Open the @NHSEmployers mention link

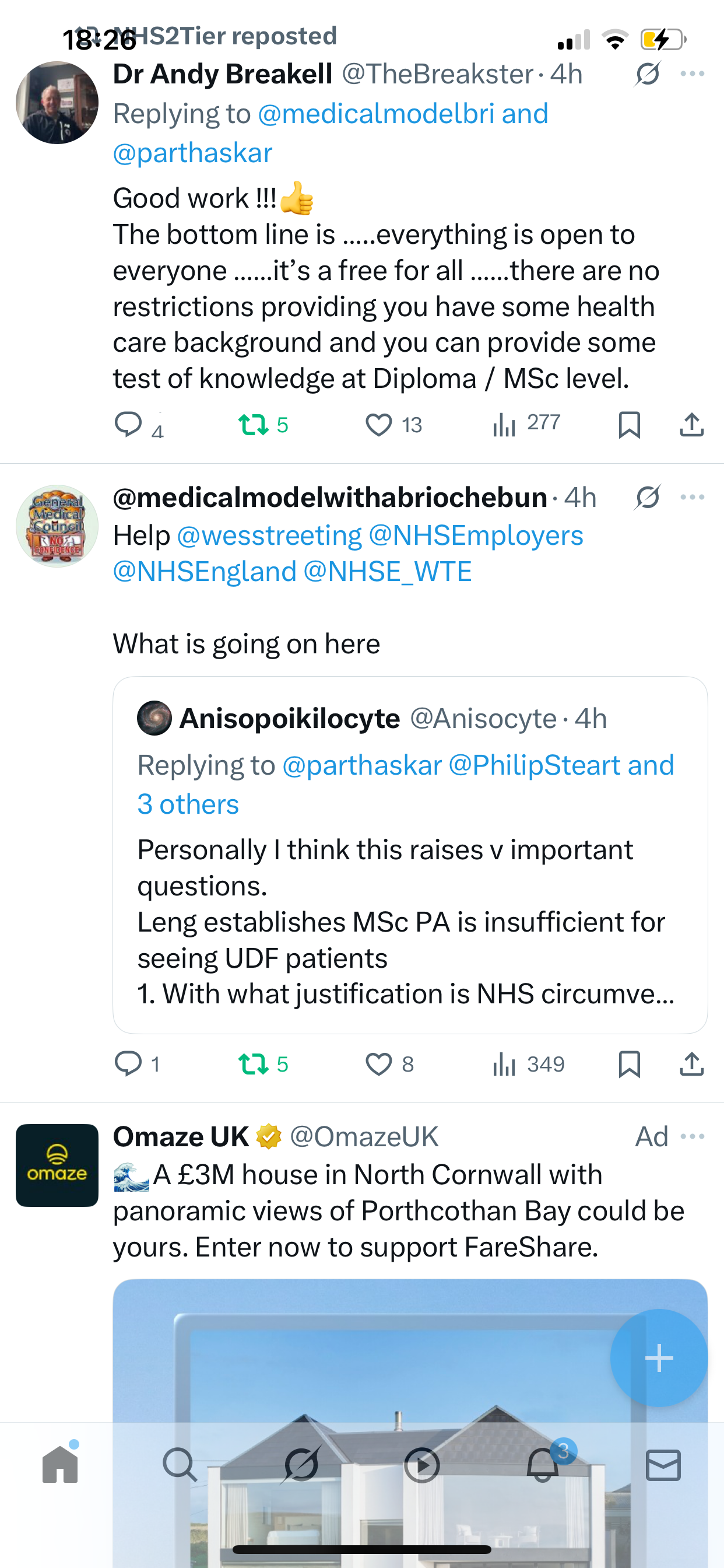(x=476, y=535)
